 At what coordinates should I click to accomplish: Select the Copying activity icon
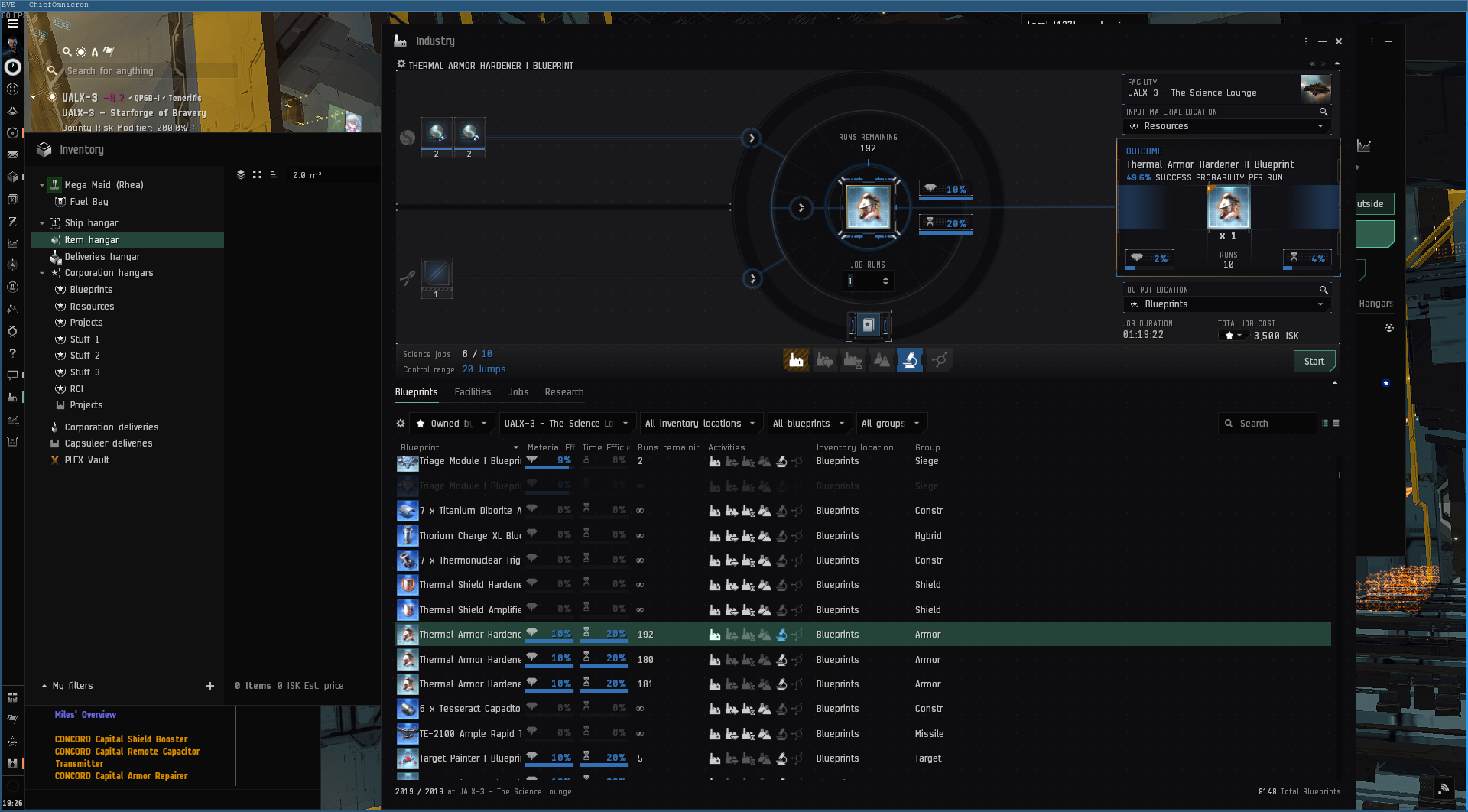point(882,360)
